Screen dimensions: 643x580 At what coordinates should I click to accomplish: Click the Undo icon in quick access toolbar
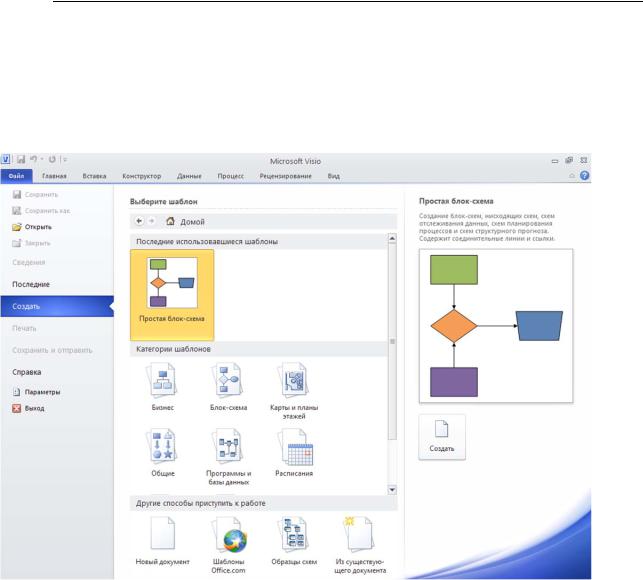(34, 159)
